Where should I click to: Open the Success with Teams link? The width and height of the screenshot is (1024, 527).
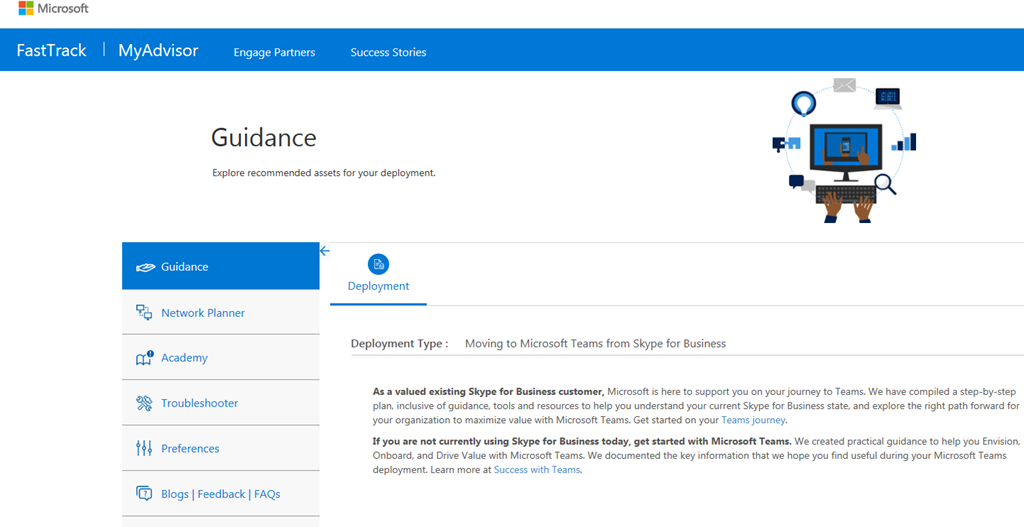(537, 470)
